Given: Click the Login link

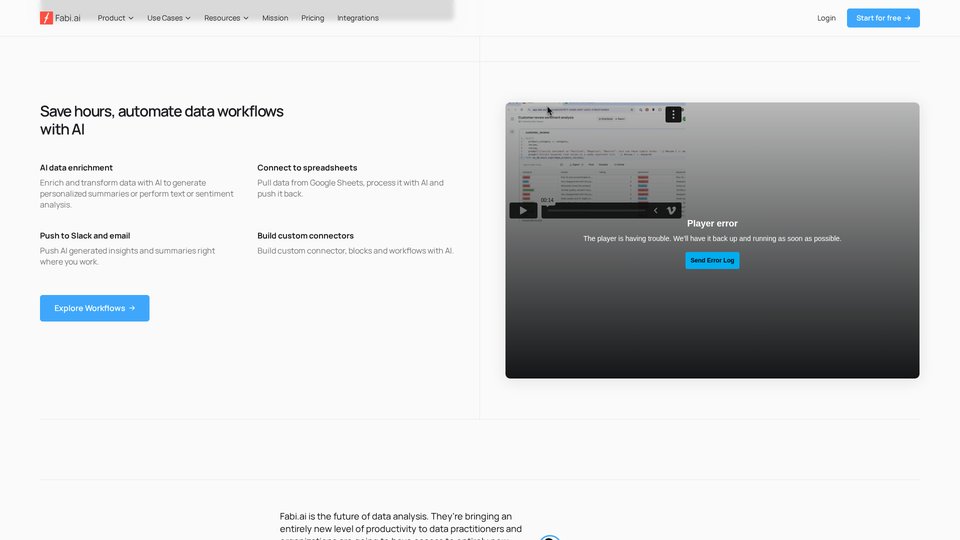Looking at the screenshot, I should pos(826,18).
